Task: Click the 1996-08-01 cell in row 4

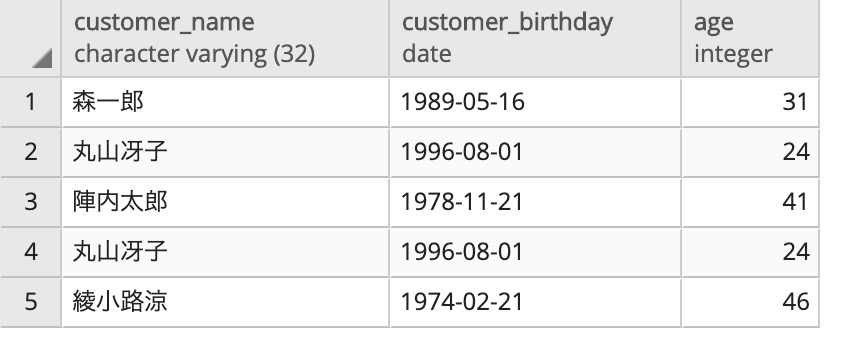Action: click(x=535, y=252)
